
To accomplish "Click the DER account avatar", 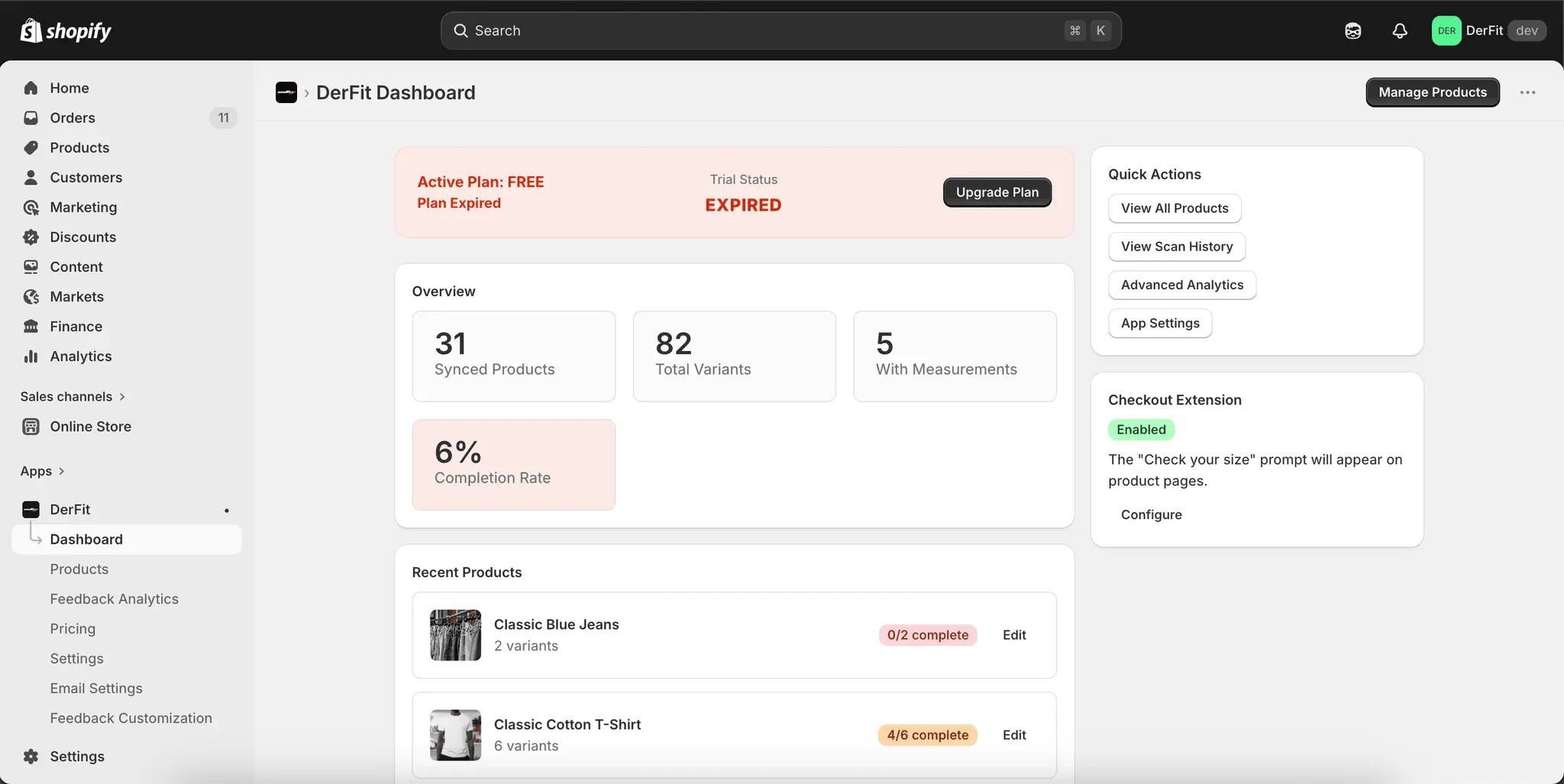I will coord(1446,31).
